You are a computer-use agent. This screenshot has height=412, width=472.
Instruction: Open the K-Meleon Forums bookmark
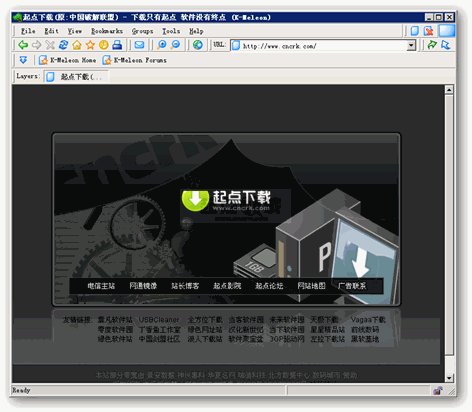(134, 60)
